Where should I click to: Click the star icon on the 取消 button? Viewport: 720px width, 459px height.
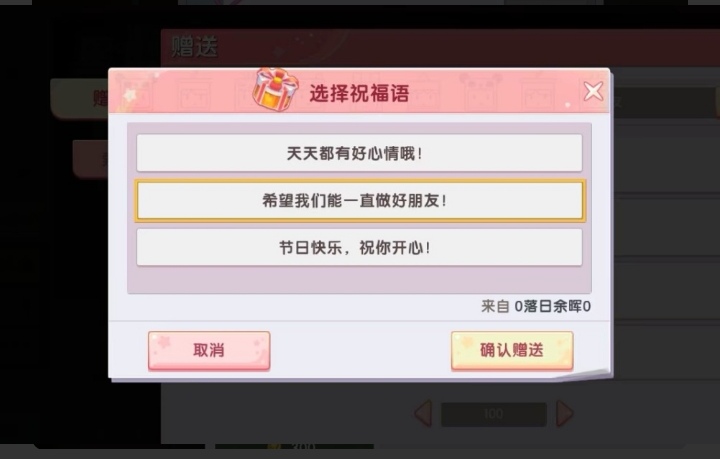click(164, 341)
